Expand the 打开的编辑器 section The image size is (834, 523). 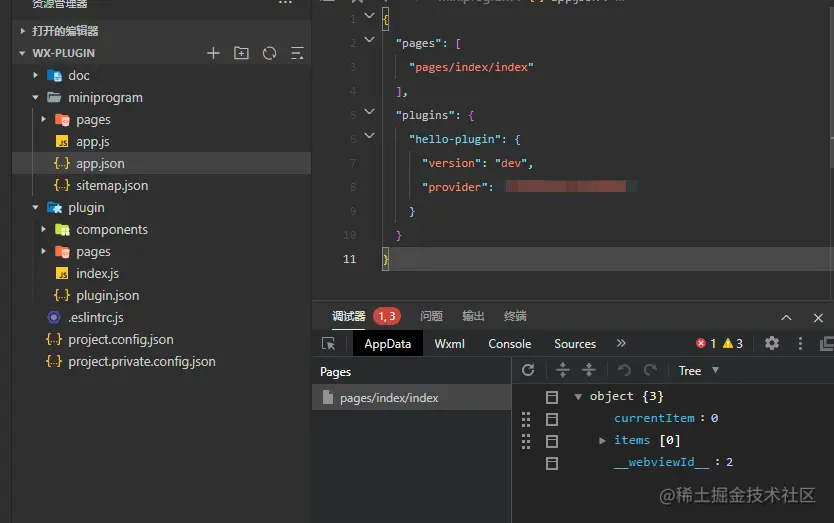click(22, 31)
